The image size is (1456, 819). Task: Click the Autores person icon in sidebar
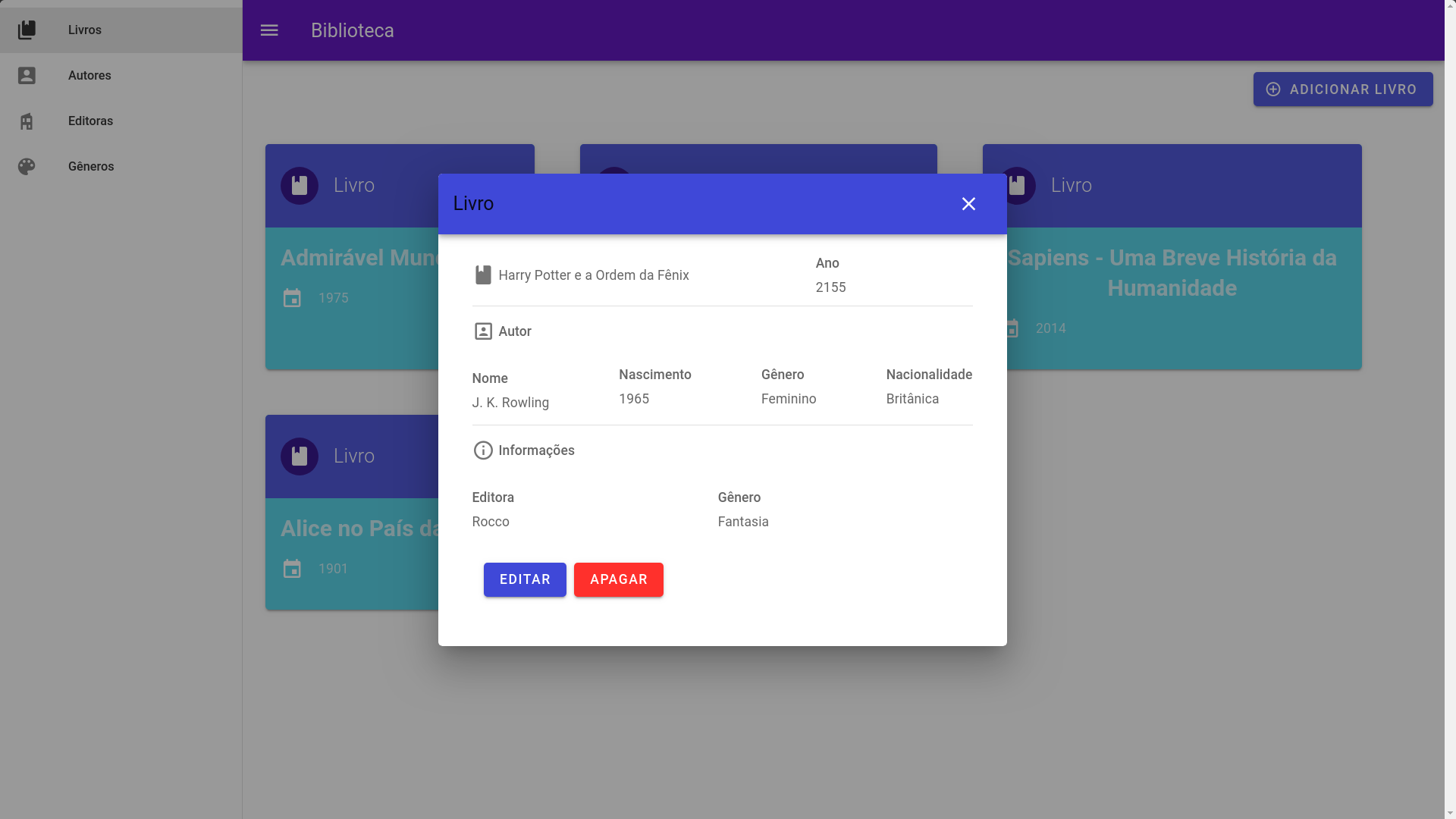point(27,76)
